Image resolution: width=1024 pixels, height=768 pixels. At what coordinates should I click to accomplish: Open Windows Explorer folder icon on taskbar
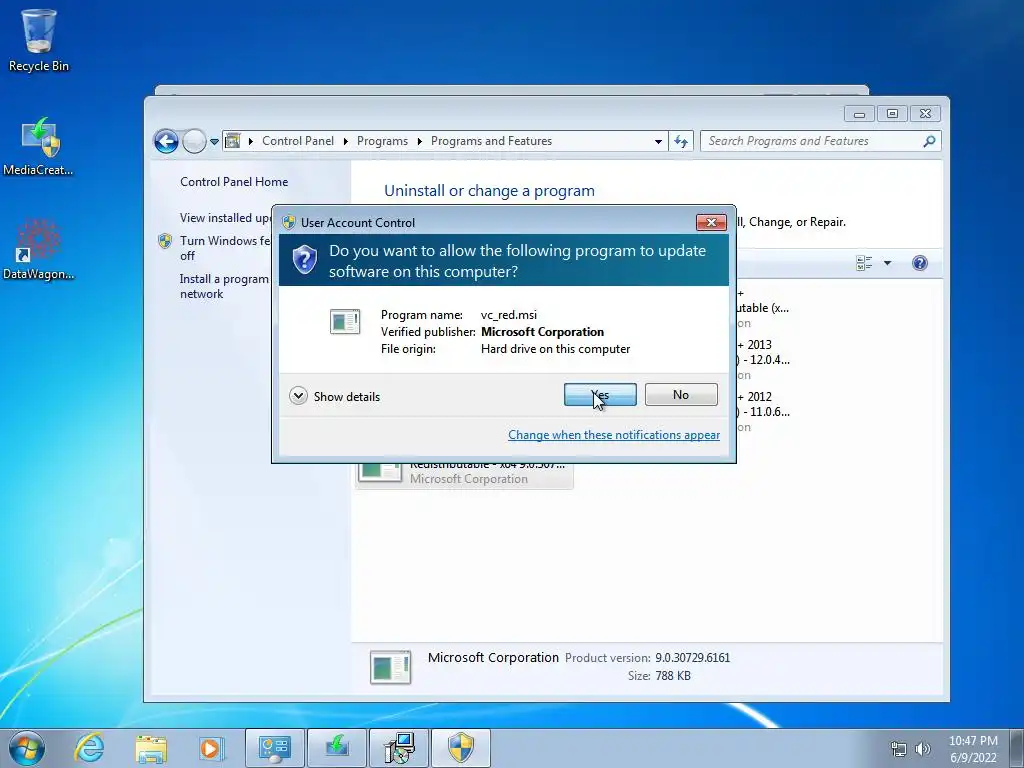(151, 748)
